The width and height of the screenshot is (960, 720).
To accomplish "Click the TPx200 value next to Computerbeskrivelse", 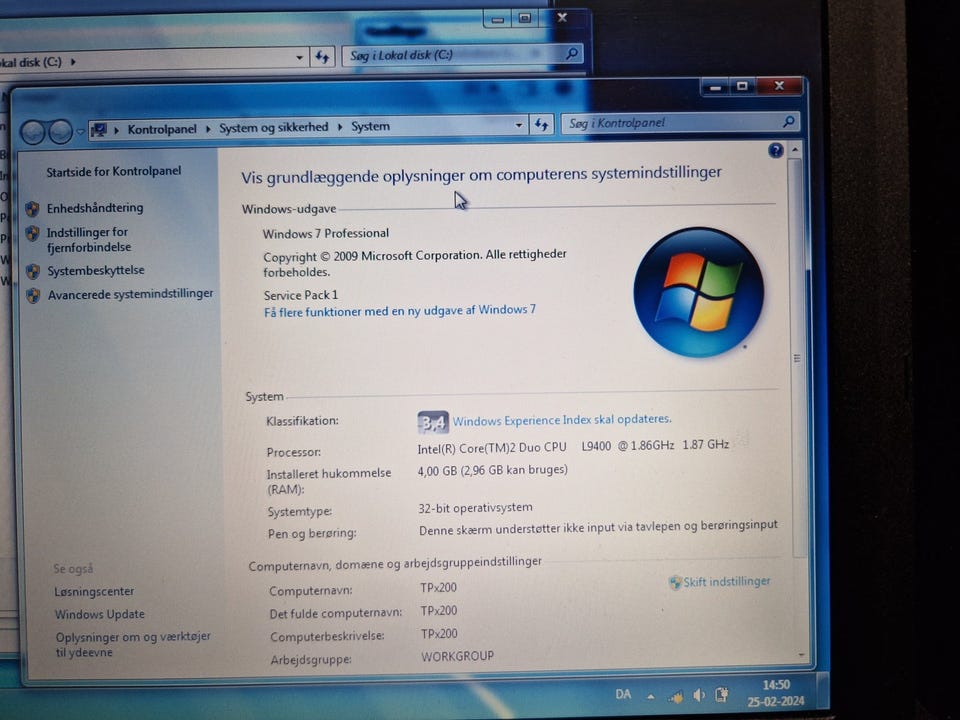I will (439, 634).
